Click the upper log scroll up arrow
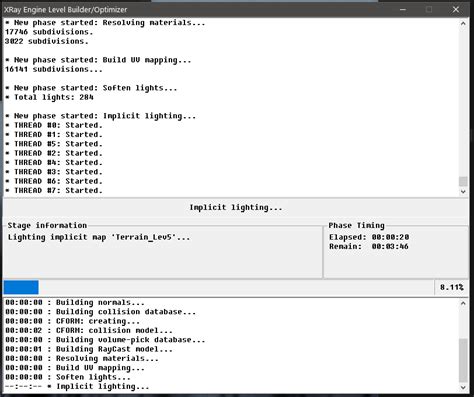 pyautogui.click(x=463, y=23)
